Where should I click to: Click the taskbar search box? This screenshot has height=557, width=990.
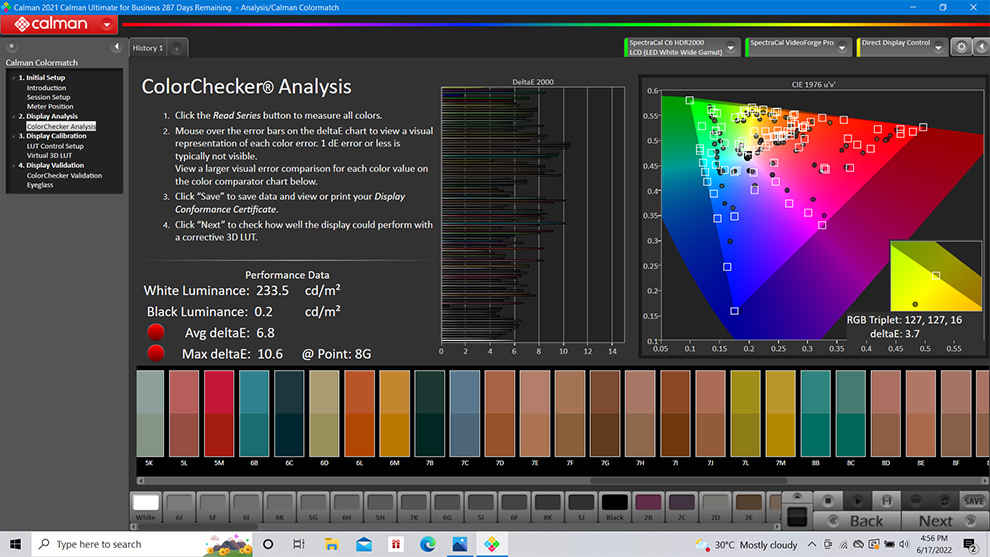141,544
